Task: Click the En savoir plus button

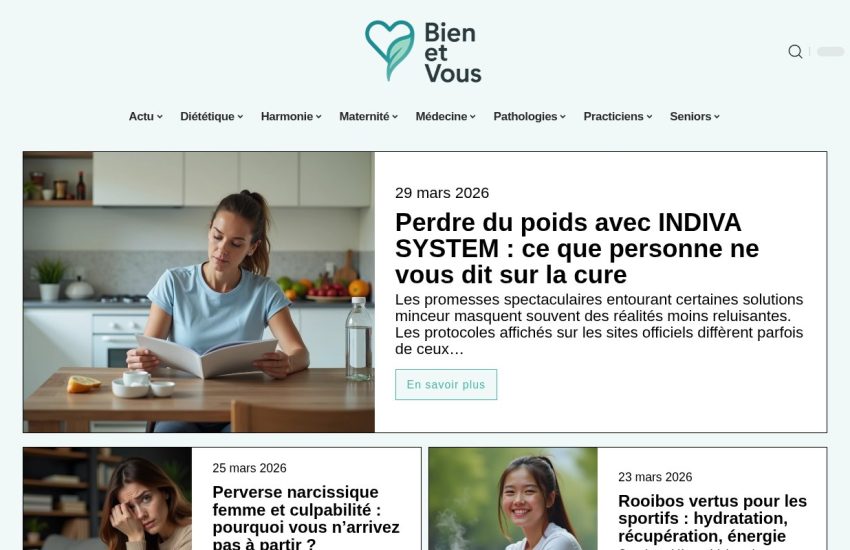Action: pos(446,385)
